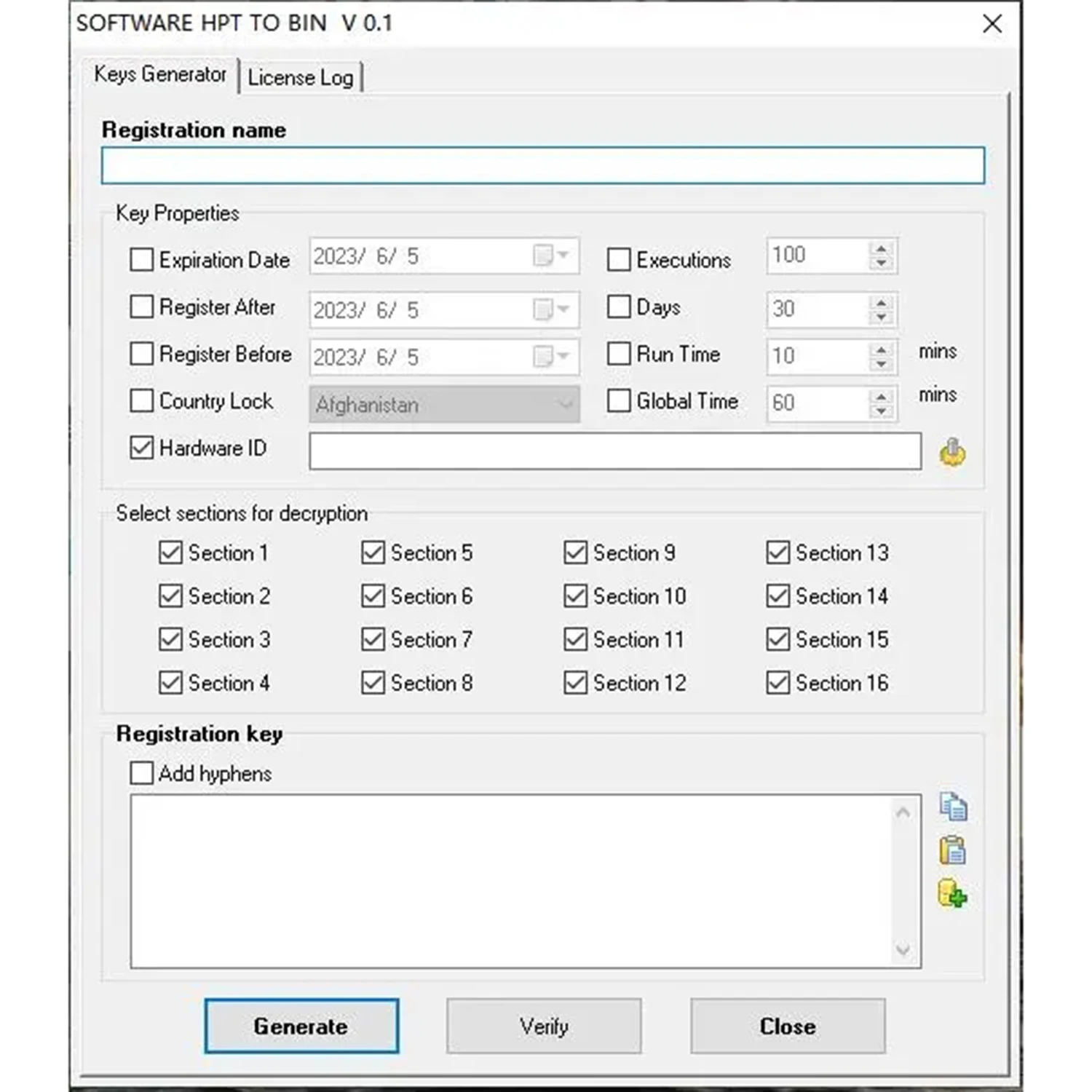This screenshot has width=1092, height=1092.
Task: Deselect Section 7 checkbox
Action: pos(373,639)
